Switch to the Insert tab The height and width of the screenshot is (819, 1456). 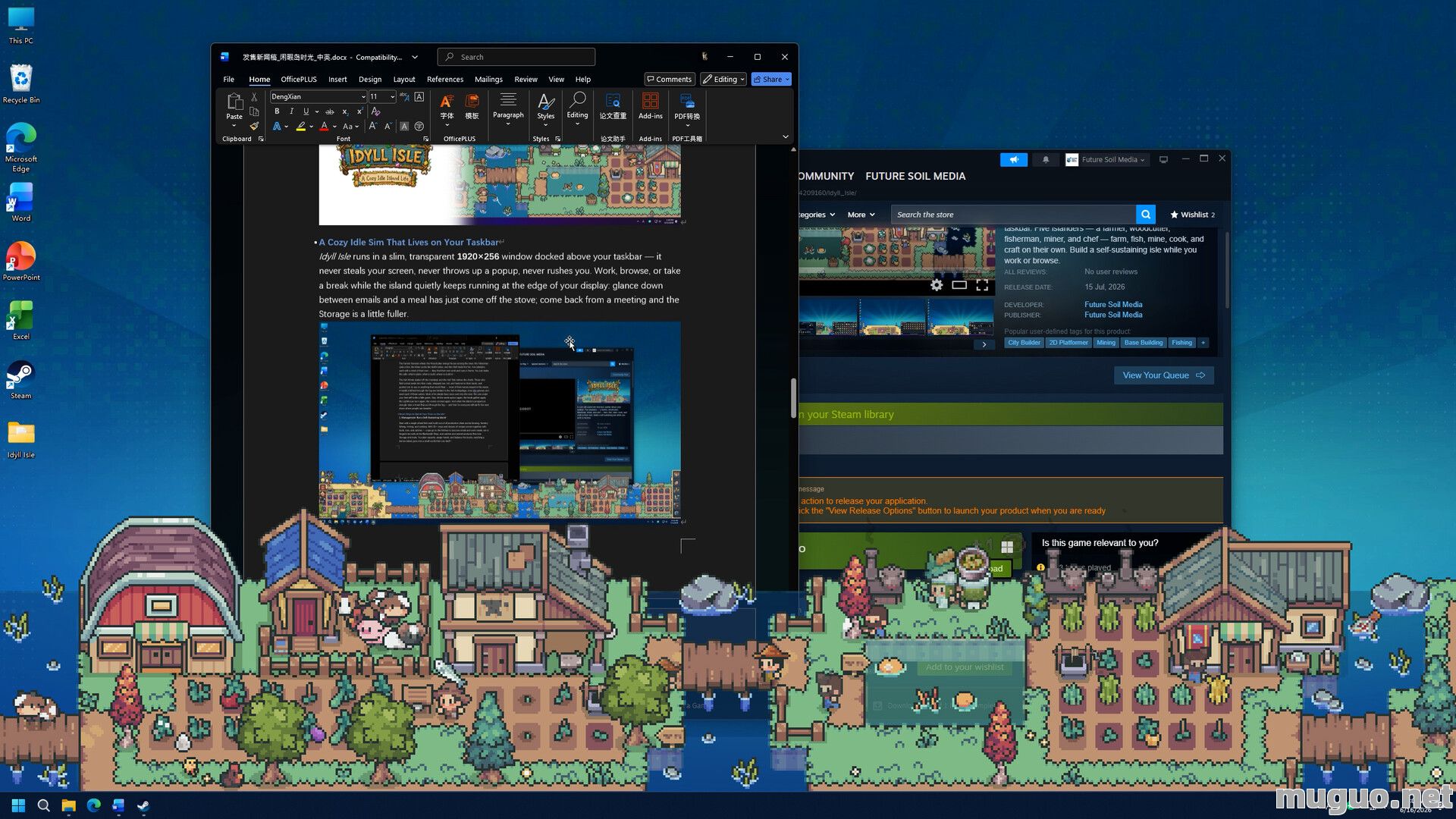click(337, 79)
